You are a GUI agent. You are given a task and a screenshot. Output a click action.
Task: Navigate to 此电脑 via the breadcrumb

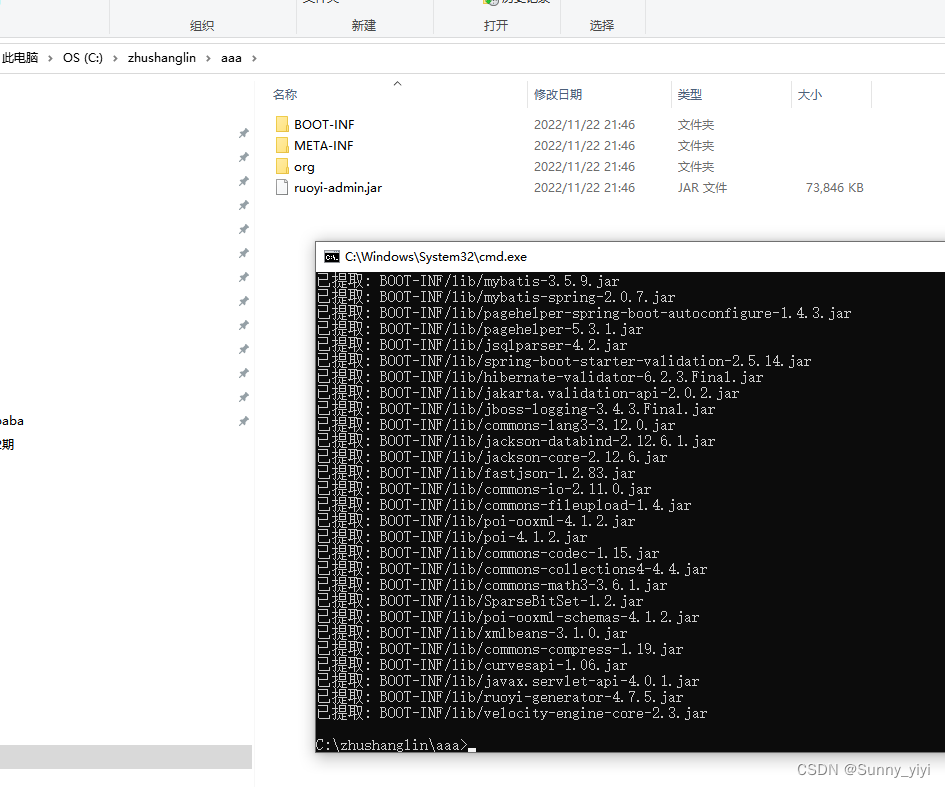pyautogui.click(x=20, y=57)
